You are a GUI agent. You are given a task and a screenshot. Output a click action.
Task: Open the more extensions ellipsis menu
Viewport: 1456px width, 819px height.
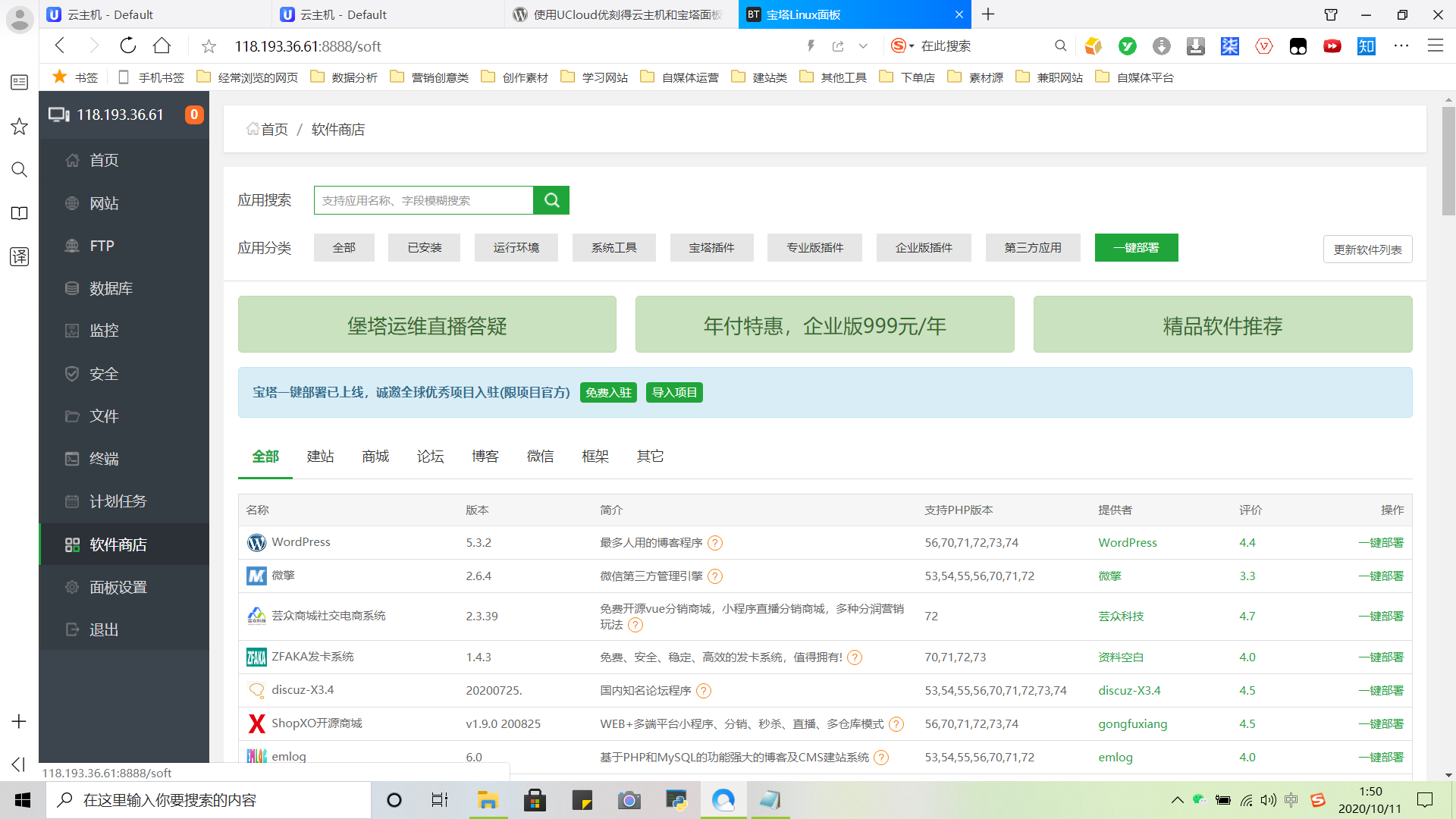pos(1401,46)
